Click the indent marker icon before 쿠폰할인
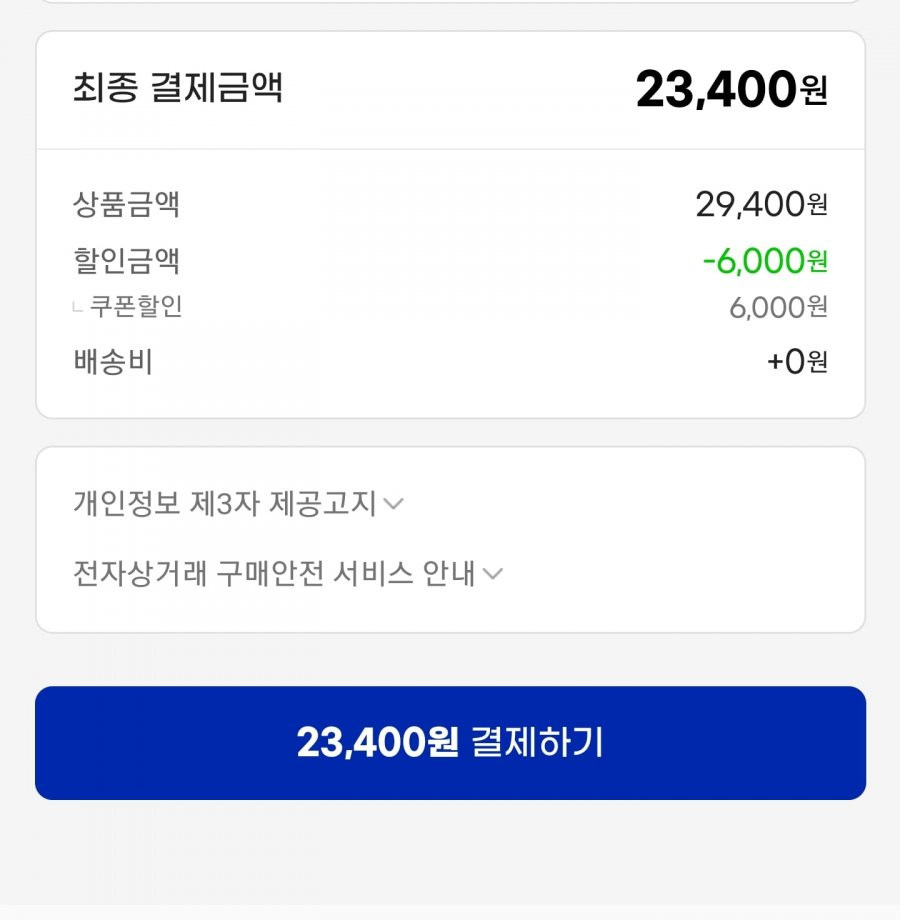 click(77, 307)
